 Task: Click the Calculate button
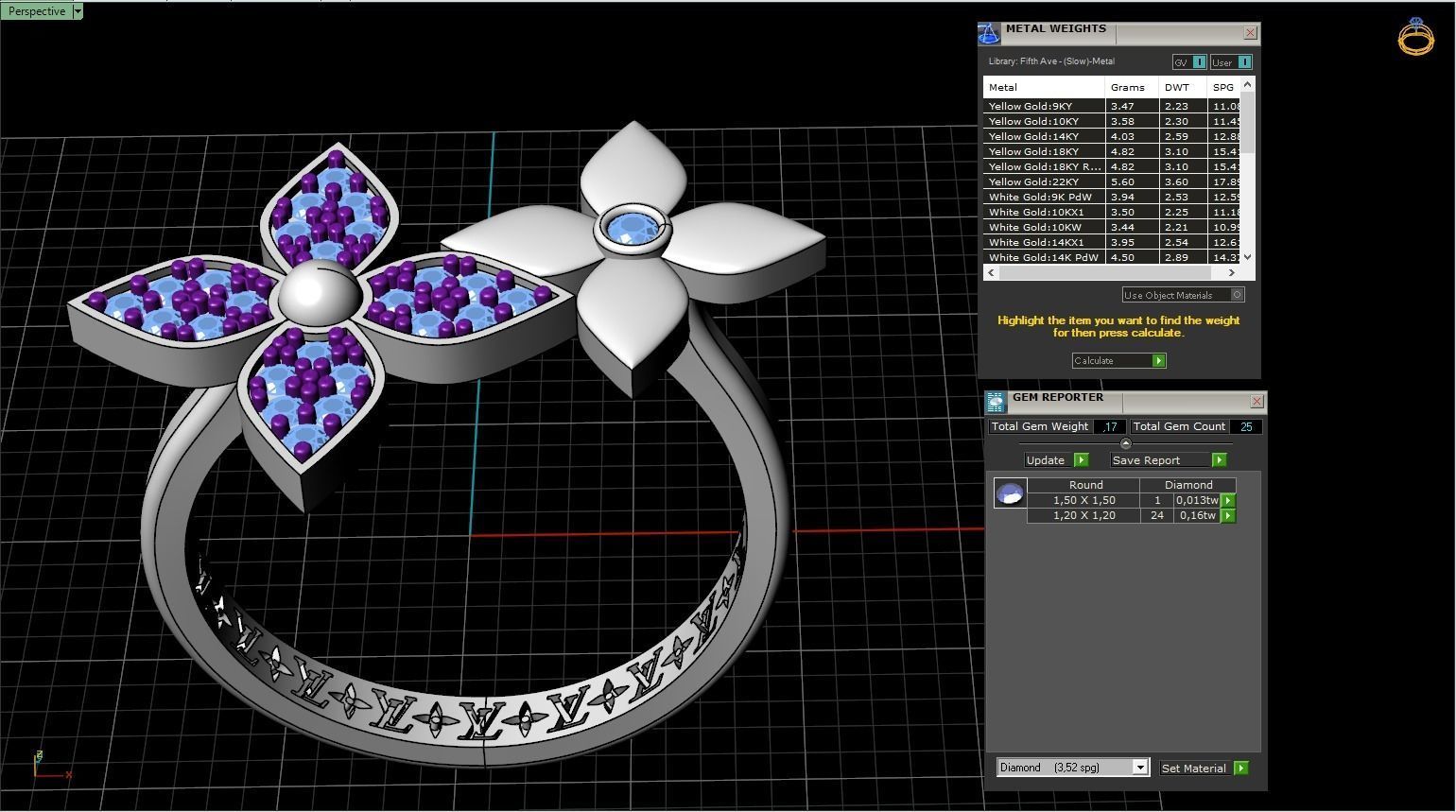click(1118, 361)
